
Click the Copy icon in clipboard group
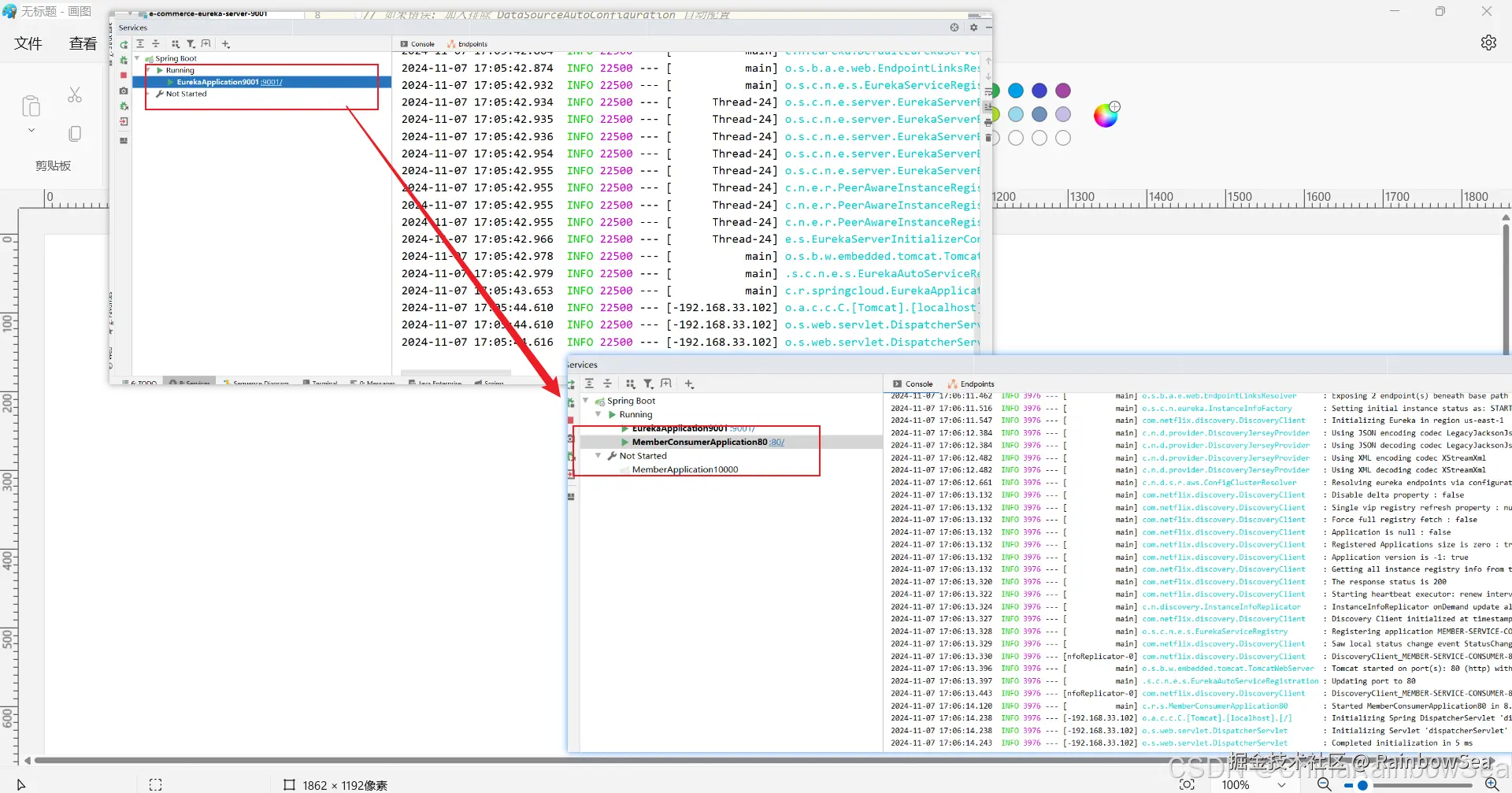click(75, 134)
